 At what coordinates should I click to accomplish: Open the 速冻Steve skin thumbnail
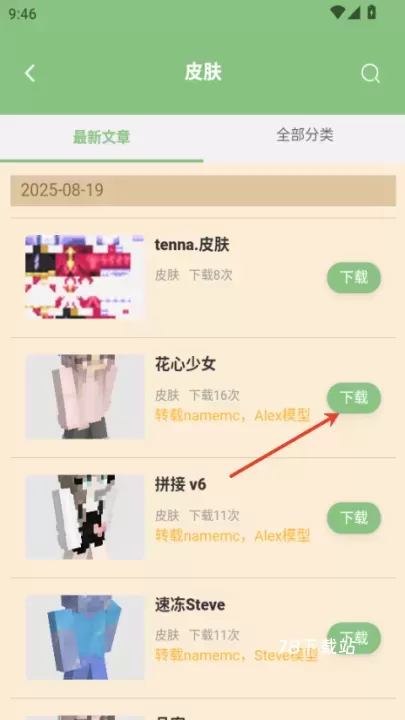84,637
